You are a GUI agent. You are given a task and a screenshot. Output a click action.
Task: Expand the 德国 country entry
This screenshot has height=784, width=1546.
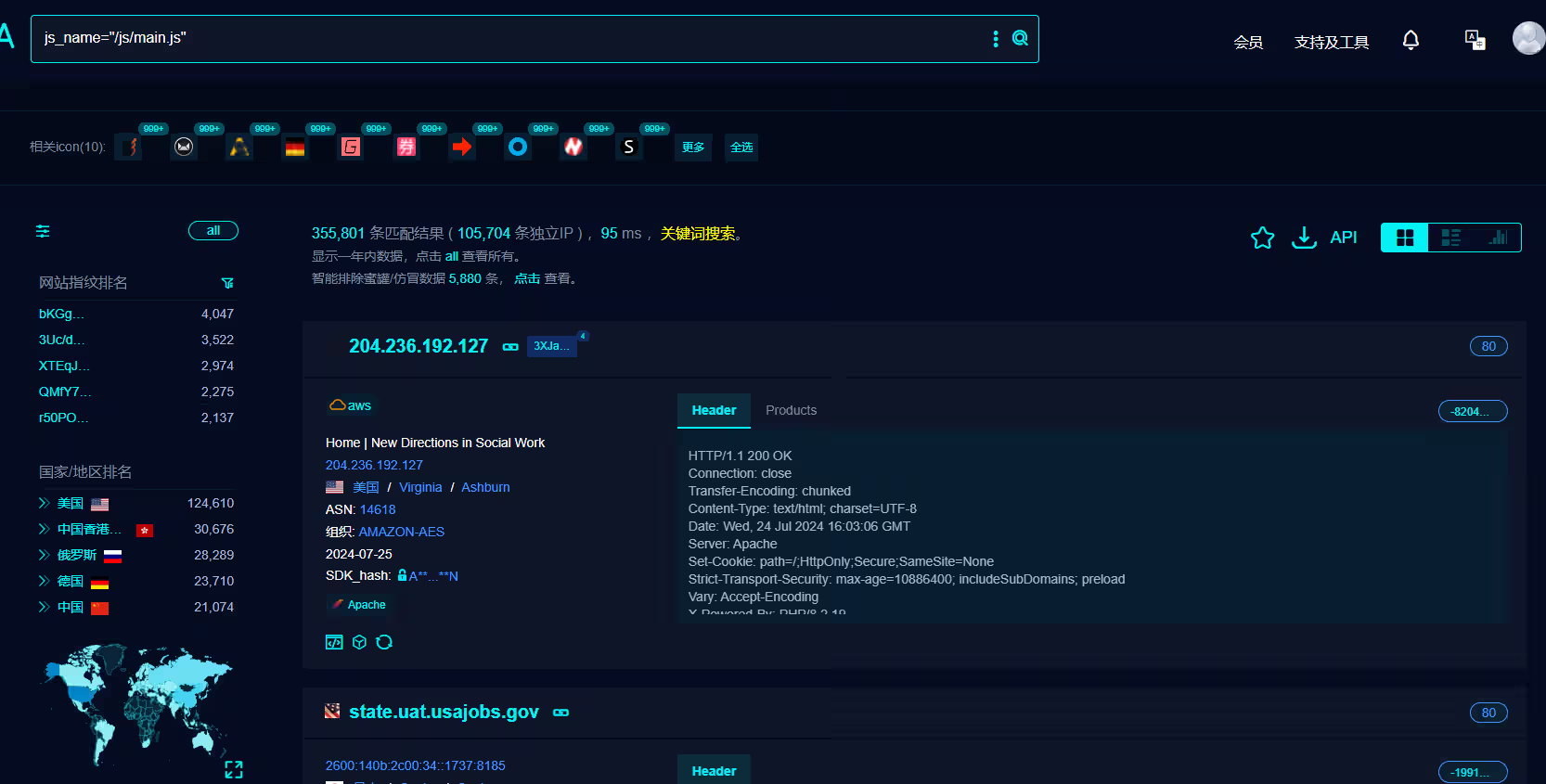tap(44, 581)
